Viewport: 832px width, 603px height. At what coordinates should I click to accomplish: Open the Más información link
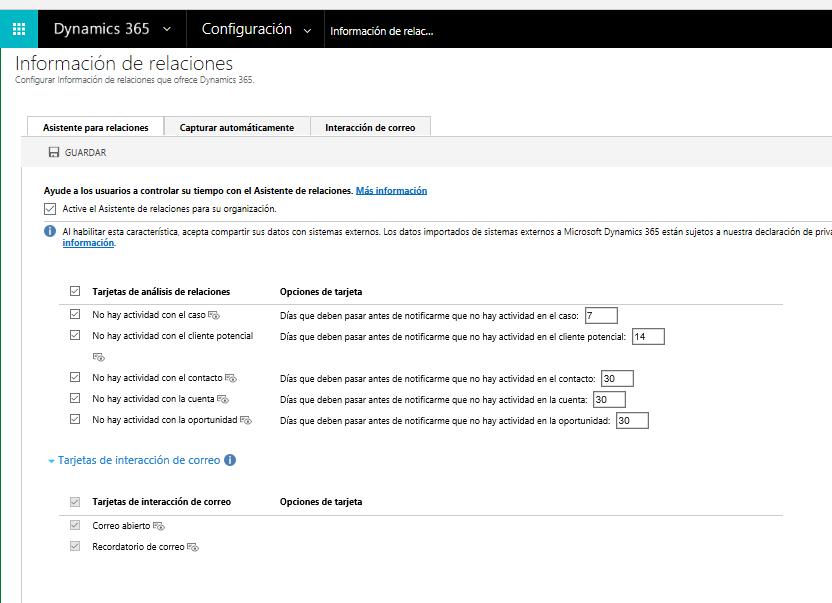pos(391,190)
